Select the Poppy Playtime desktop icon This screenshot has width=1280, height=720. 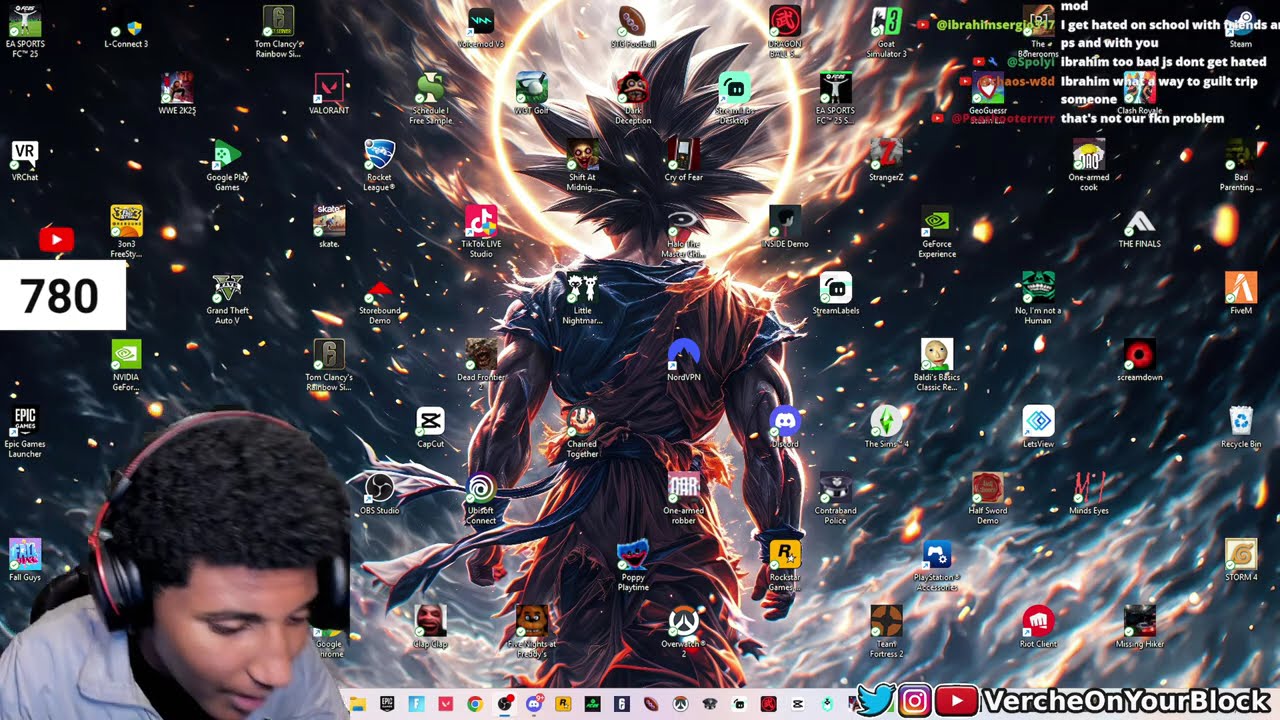coord(633,566)
